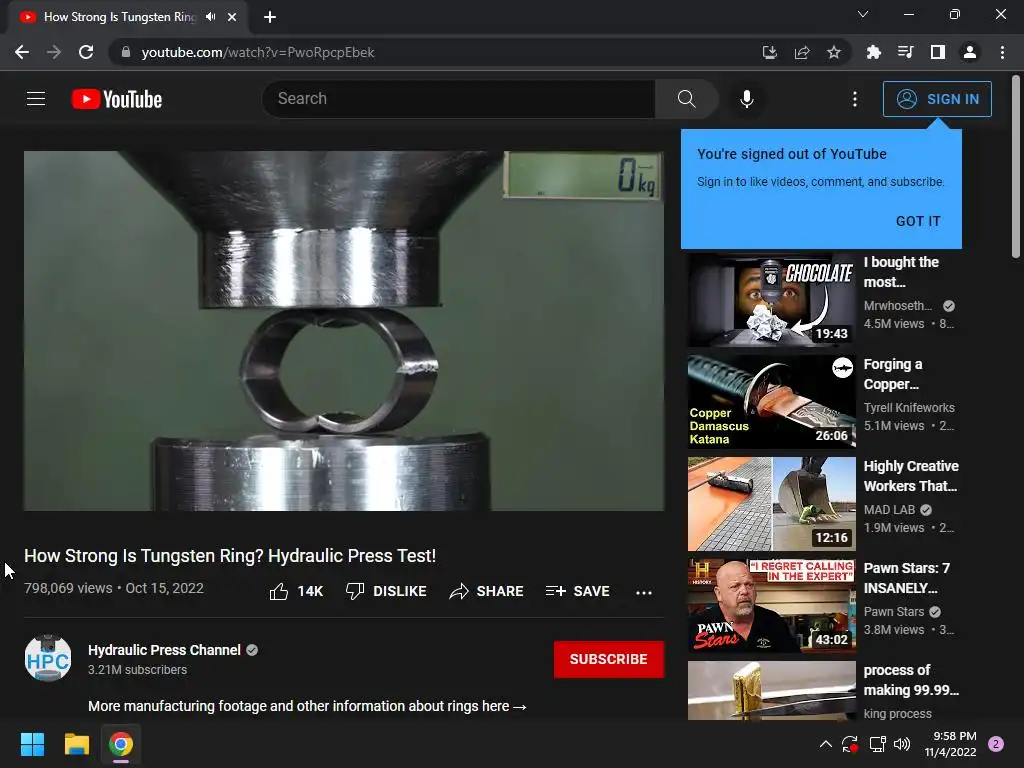Toggle Chrome side panel
The image size is (1024, 768).
(938, 52)
